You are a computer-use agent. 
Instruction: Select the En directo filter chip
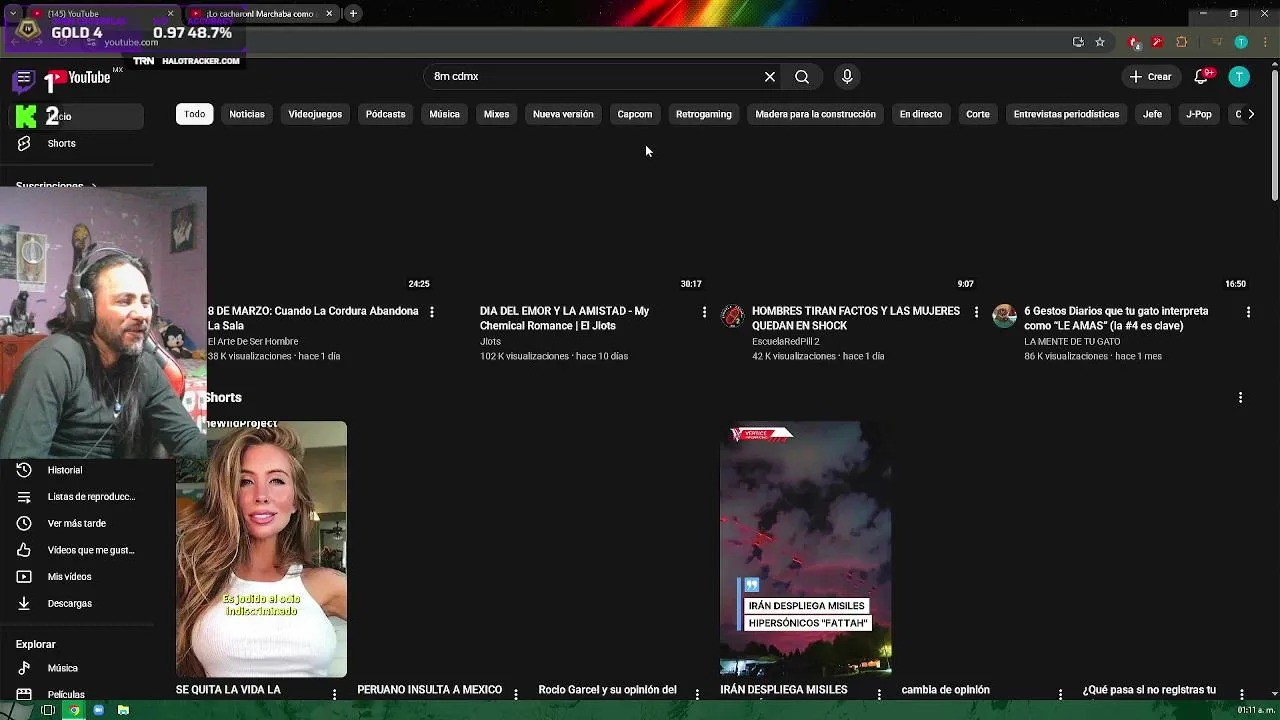point(921,114)
